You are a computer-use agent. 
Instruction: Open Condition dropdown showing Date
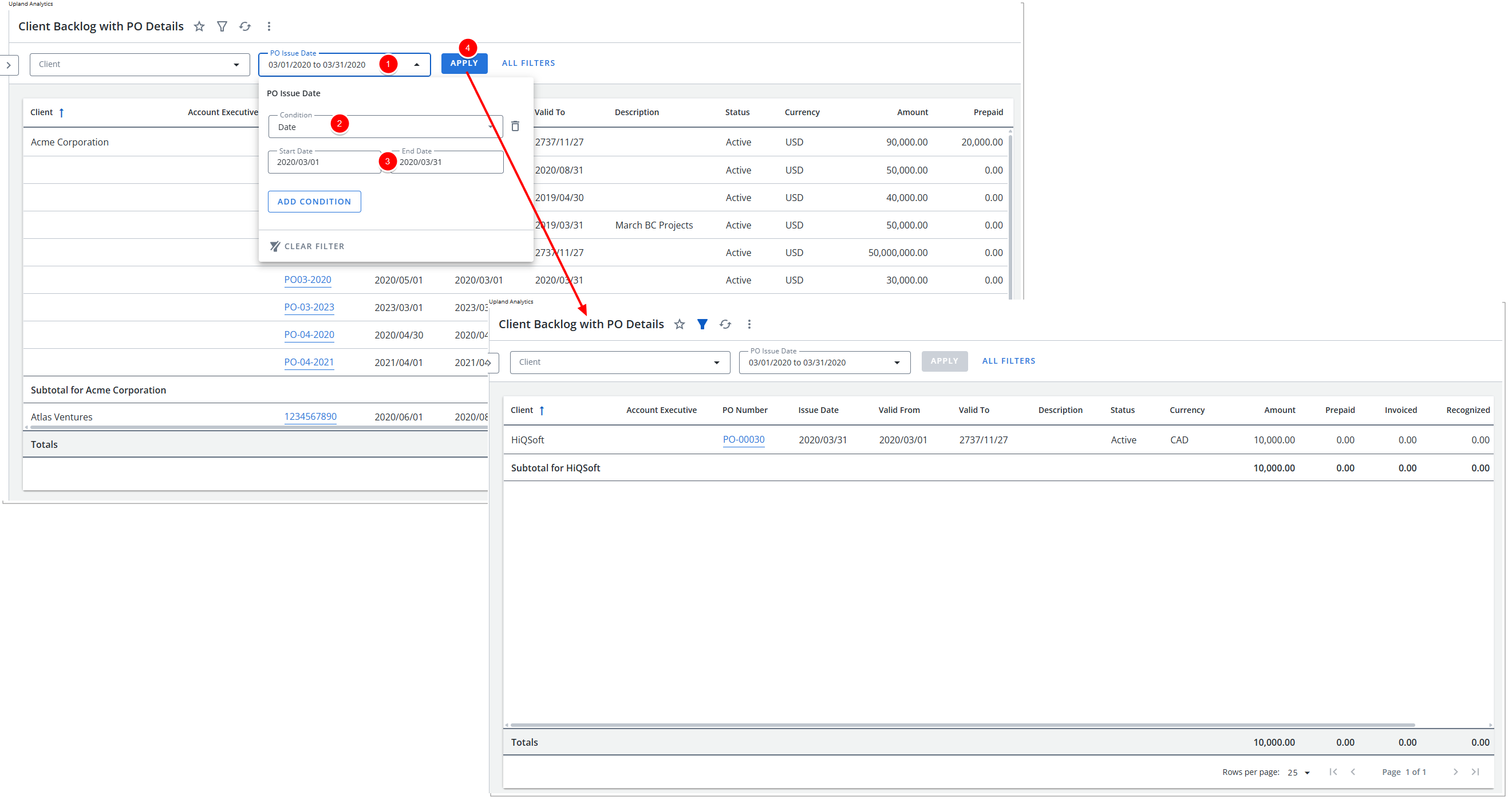pyautogui.click(x=385, y=127)
